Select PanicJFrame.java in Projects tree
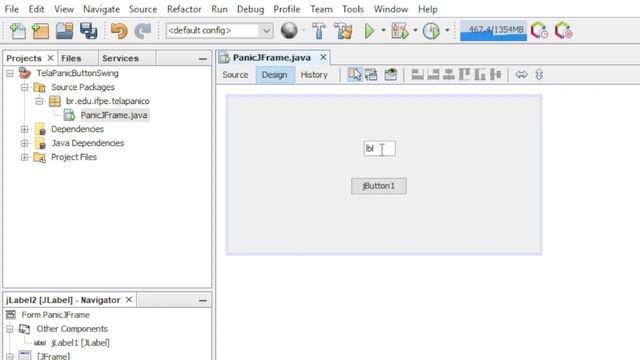This screenshot has width=640, height=360. click(x=113, y=115)
